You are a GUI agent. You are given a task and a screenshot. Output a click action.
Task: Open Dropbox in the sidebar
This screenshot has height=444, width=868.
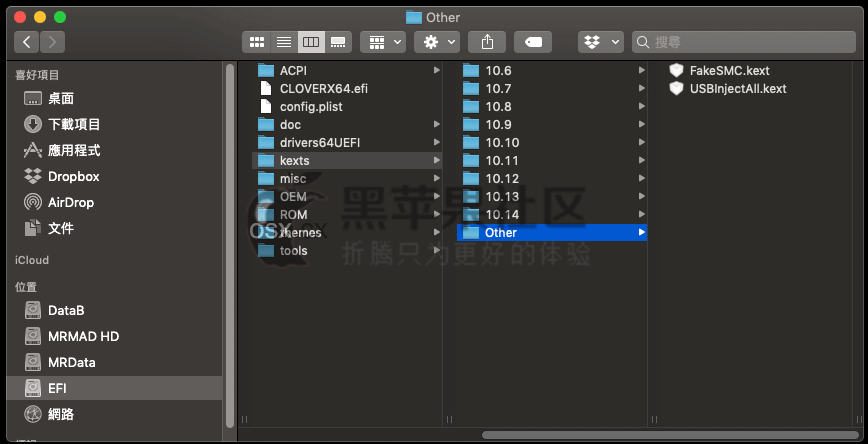(x=115, y=177)
